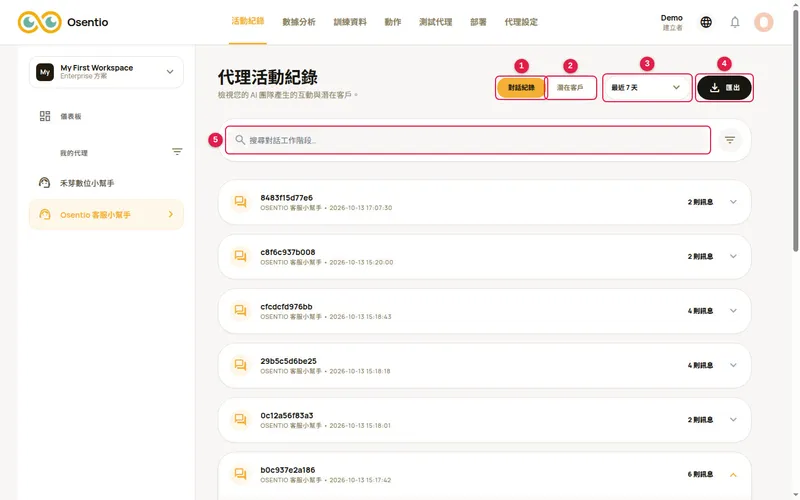The image size is (800, 500).
Task: Click session ID 8483f15d77e6
Action: pos(286,197)
